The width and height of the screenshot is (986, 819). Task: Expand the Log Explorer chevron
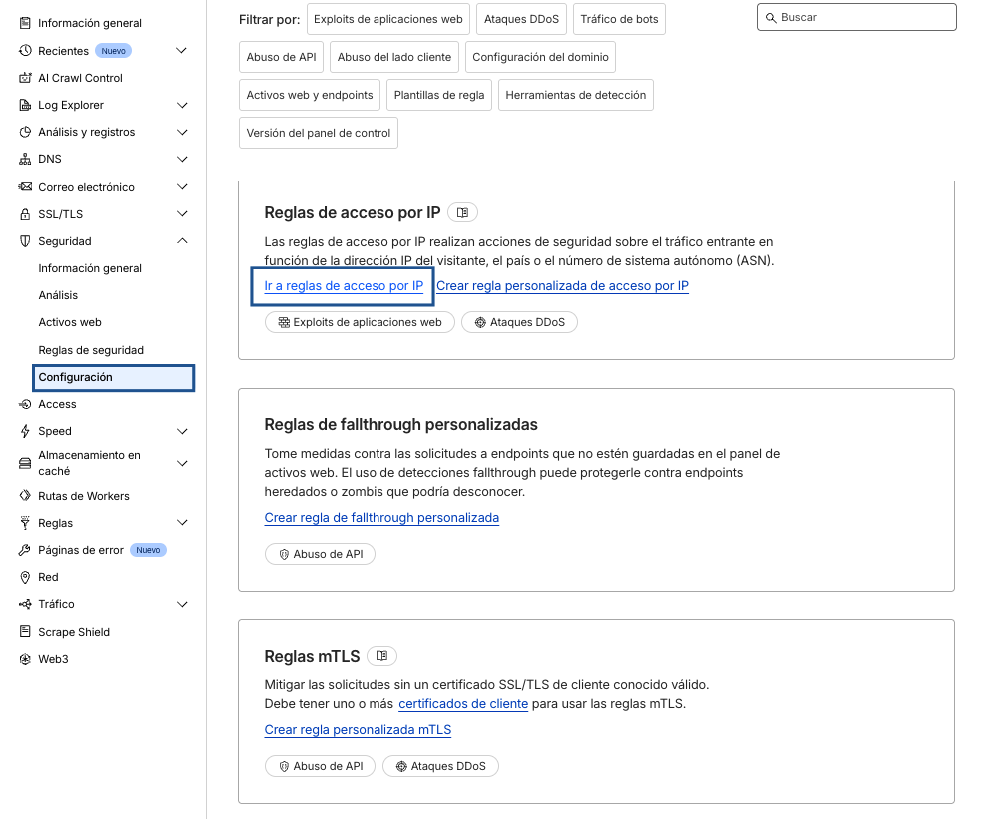pyautogui.click(x=182, y=105)
